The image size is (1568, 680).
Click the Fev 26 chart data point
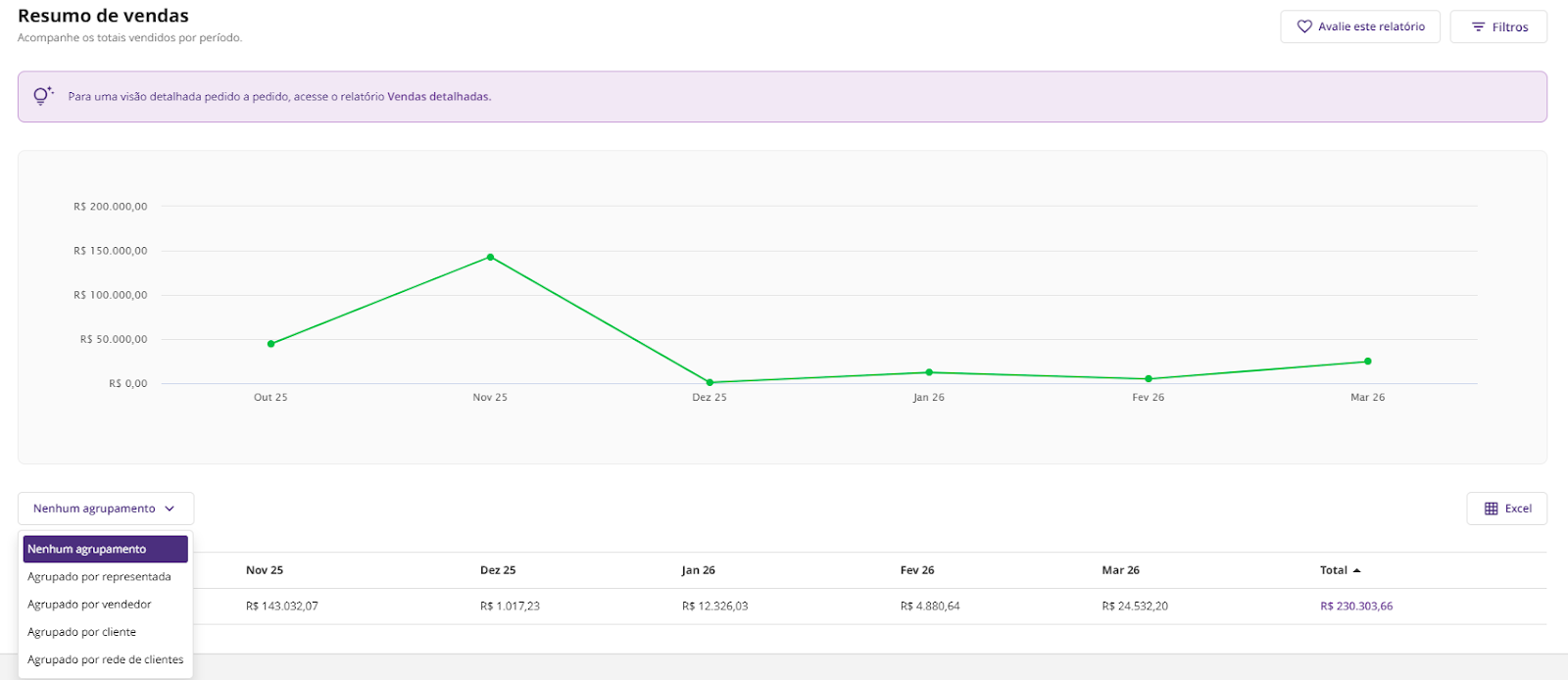[x=1149, y=378]
